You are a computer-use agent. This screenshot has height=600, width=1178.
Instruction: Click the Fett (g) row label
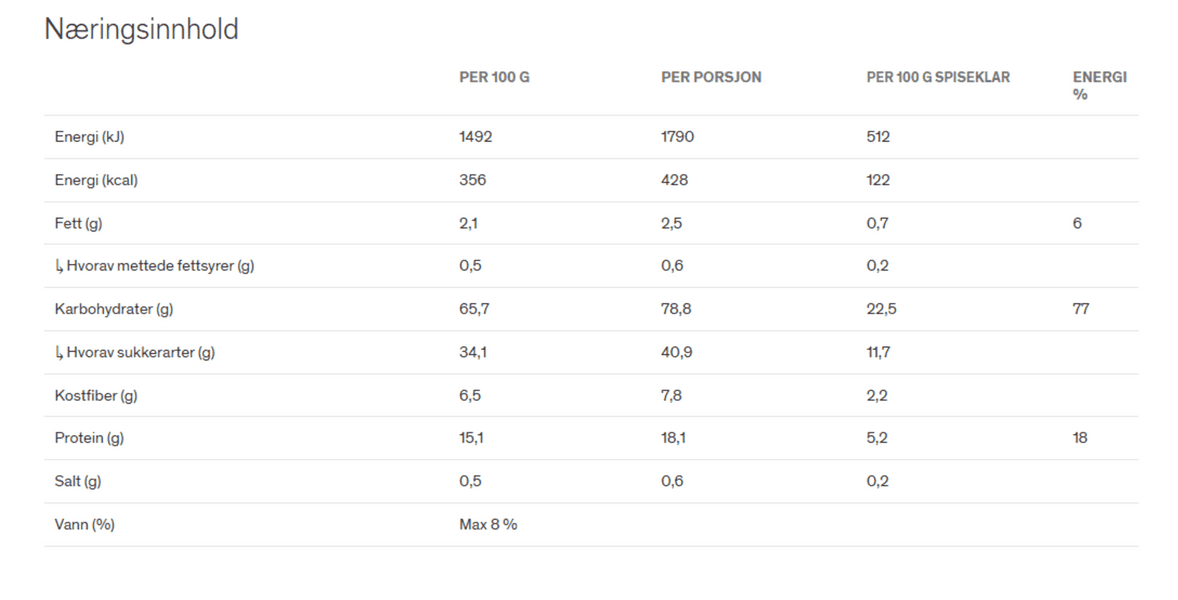(x=78, y=223)
